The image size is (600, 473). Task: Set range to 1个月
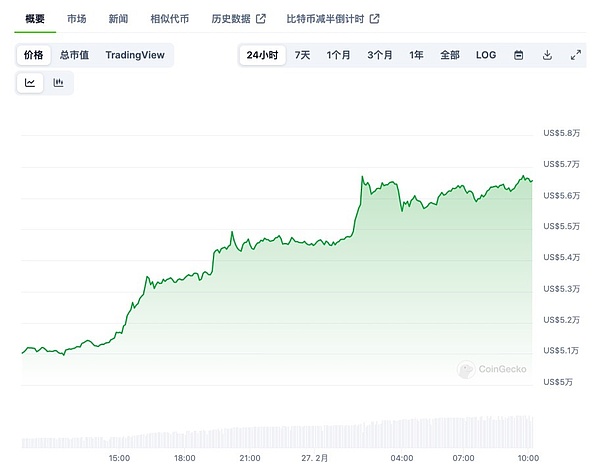pos(338,55)
